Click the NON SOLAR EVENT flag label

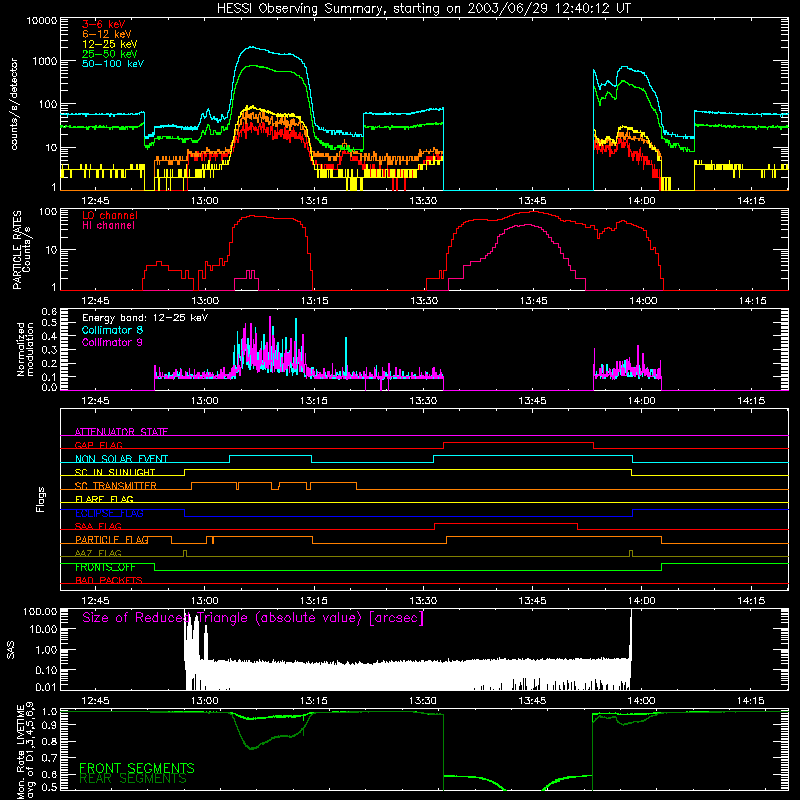click(121, 459)
